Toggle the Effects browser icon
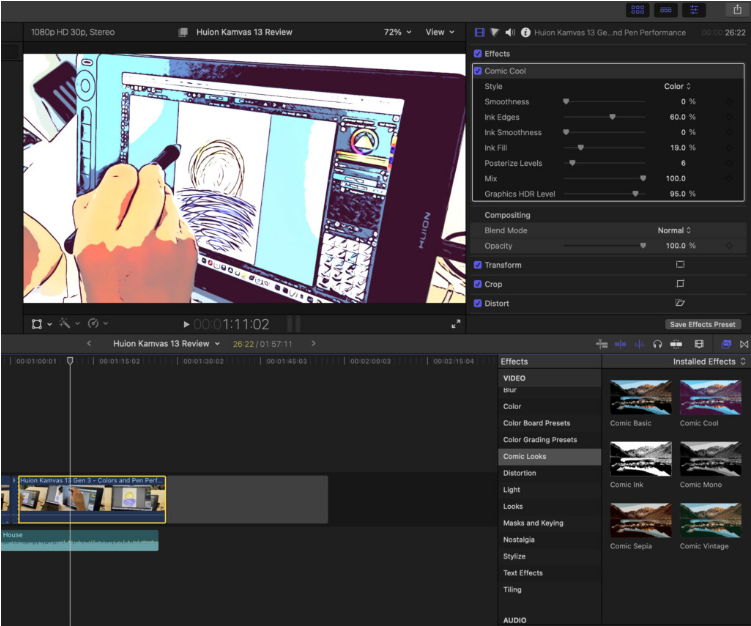Image resolution: width=751 pixels, height=626 pixels. pyautogui.click(x=726, y=344)
